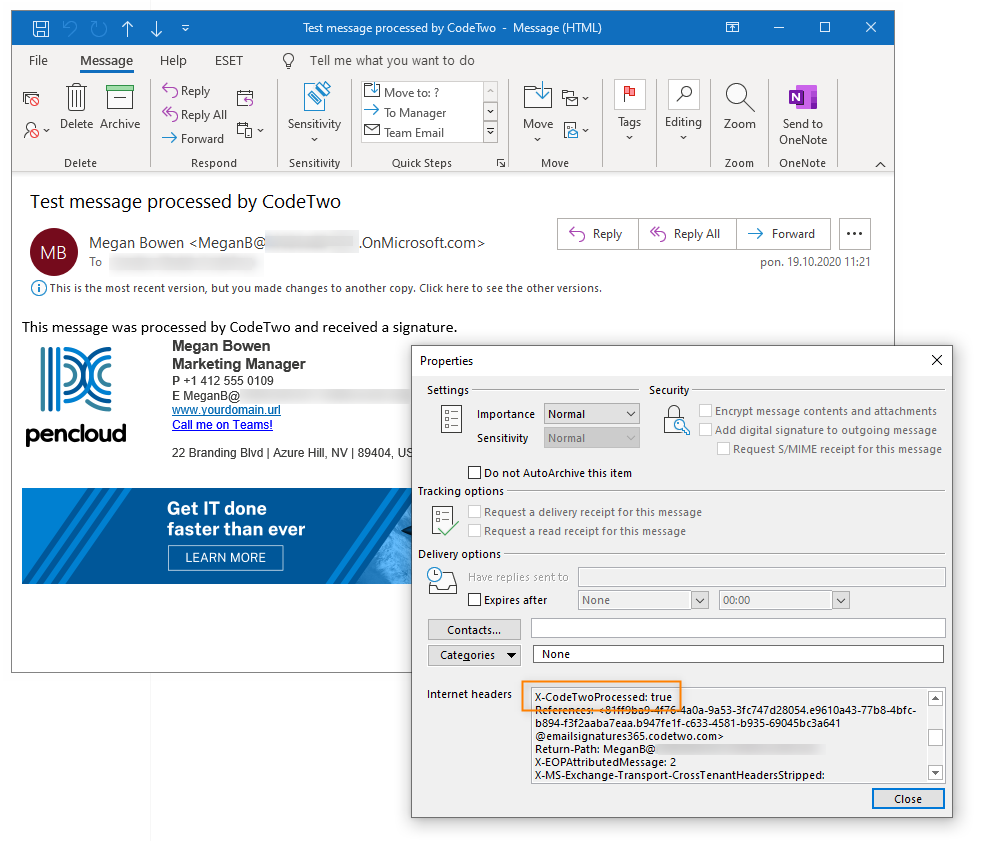Open Expires after date dropdown

pyautogui.click(x=700, y=601)
